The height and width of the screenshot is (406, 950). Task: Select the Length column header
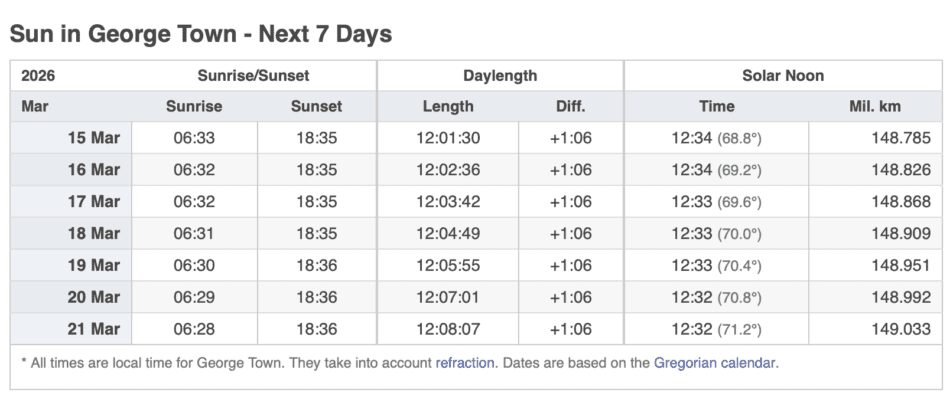pyautogui.click(x=448, y=106)
